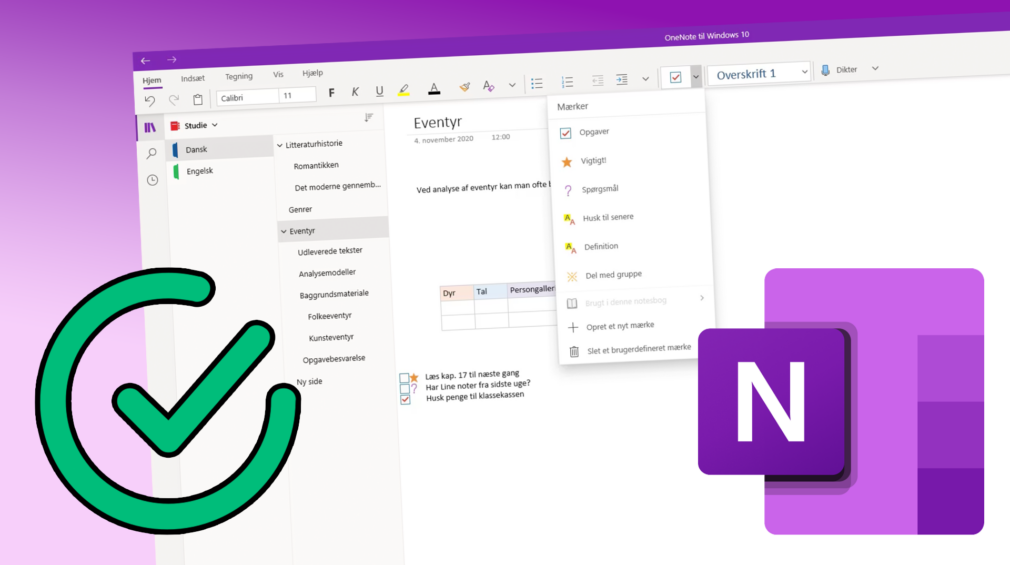The height and width of the screenshot is (565, 1010).
Task: Open the Analysemodeller page
Action: tap(327, 273)
